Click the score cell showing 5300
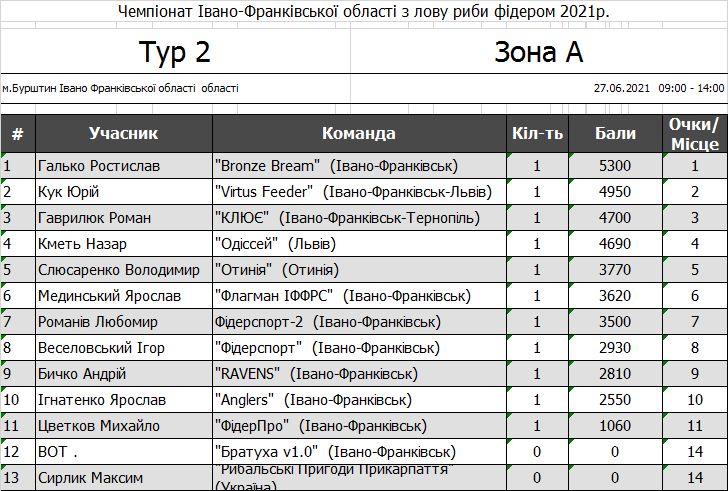 click(615, 166)
